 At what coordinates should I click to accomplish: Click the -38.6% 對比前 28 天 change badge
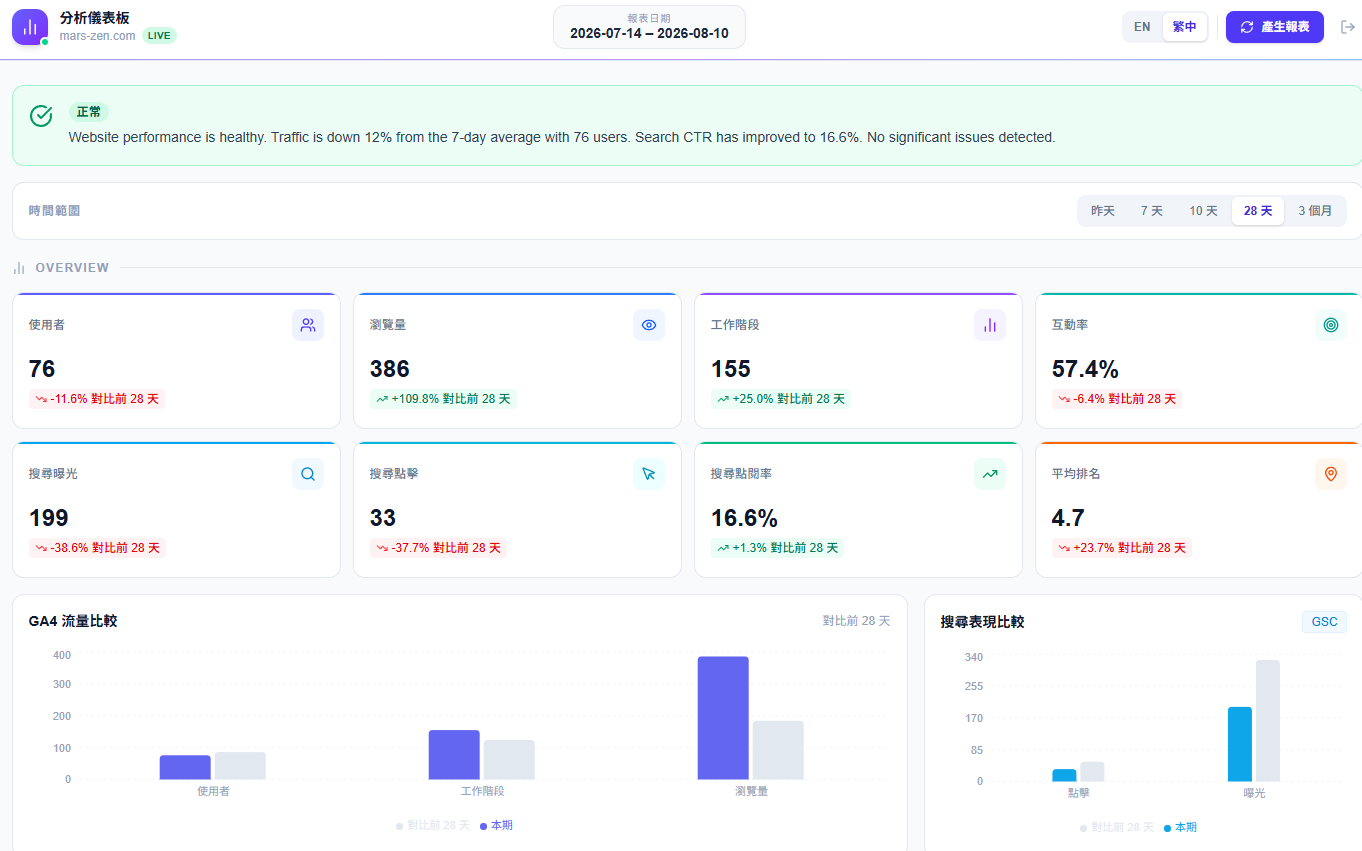click(97, 548)
